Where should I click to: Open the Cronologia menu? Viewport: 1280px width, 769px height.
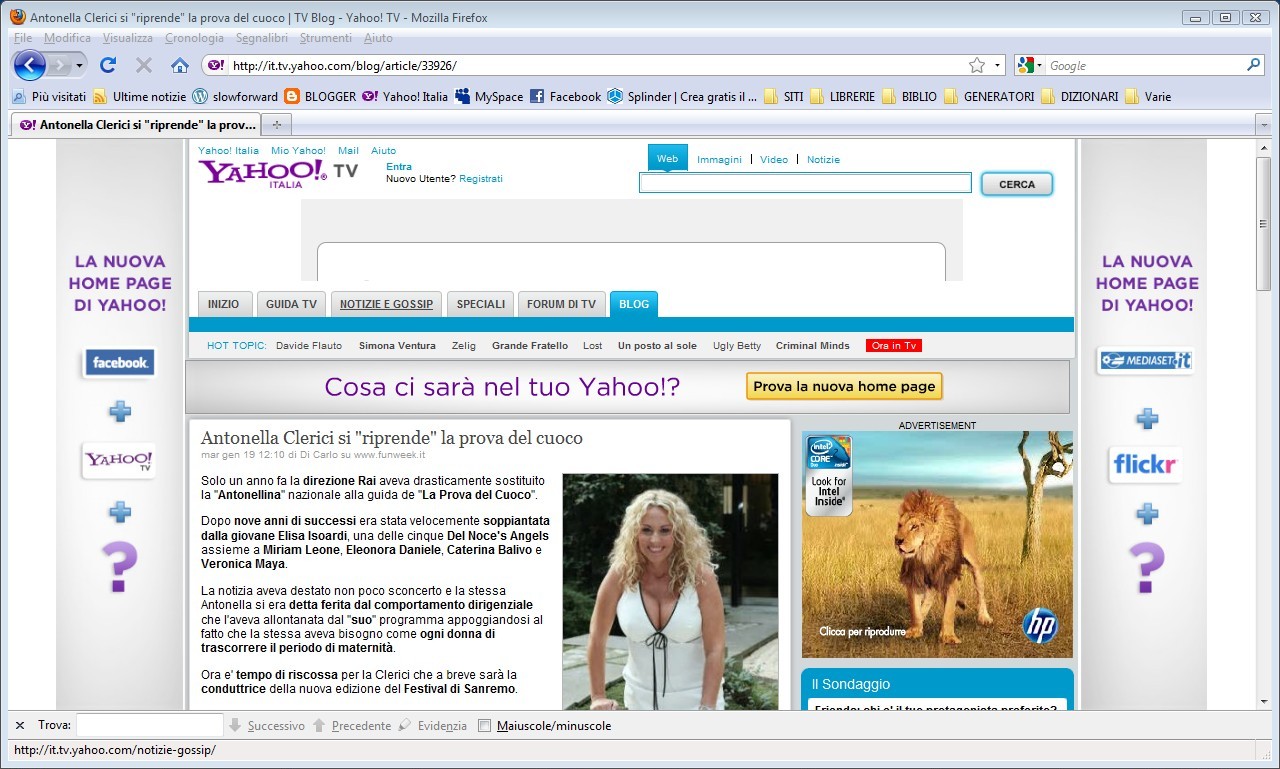click(x=194, y=38)
